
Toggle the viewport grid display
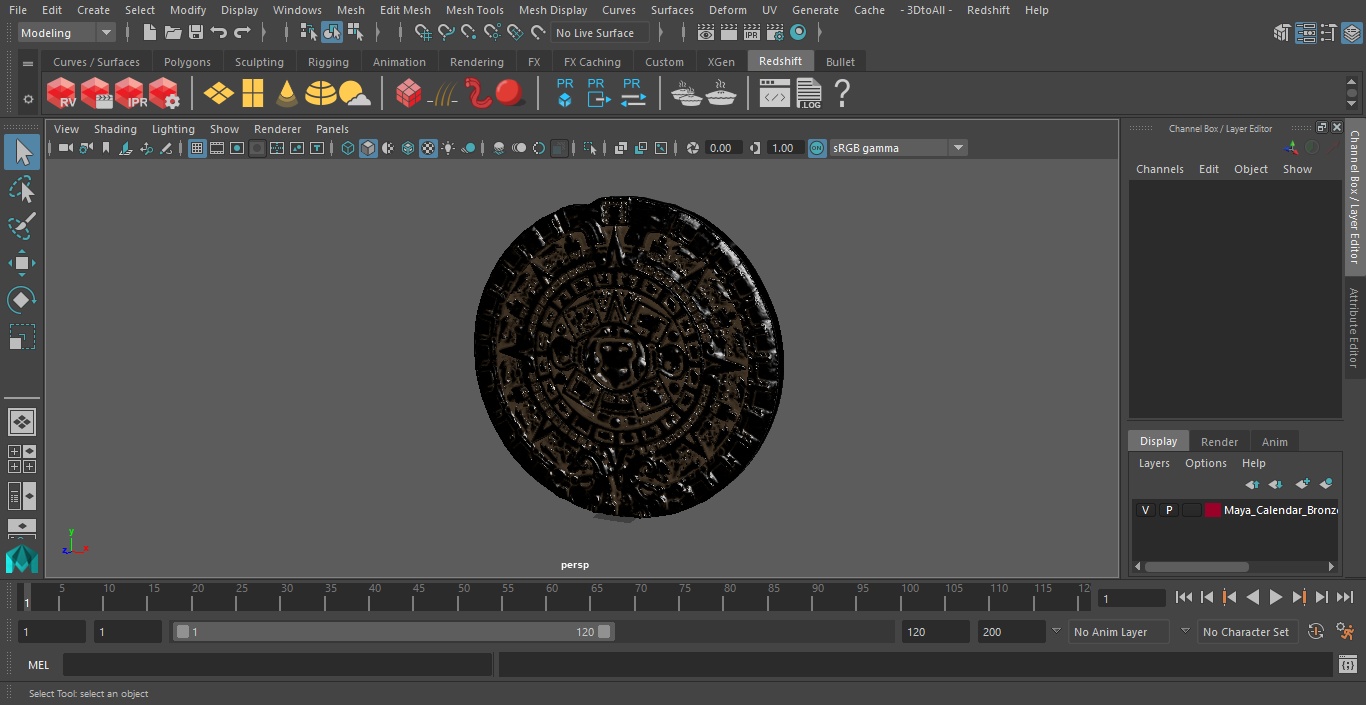197,148
